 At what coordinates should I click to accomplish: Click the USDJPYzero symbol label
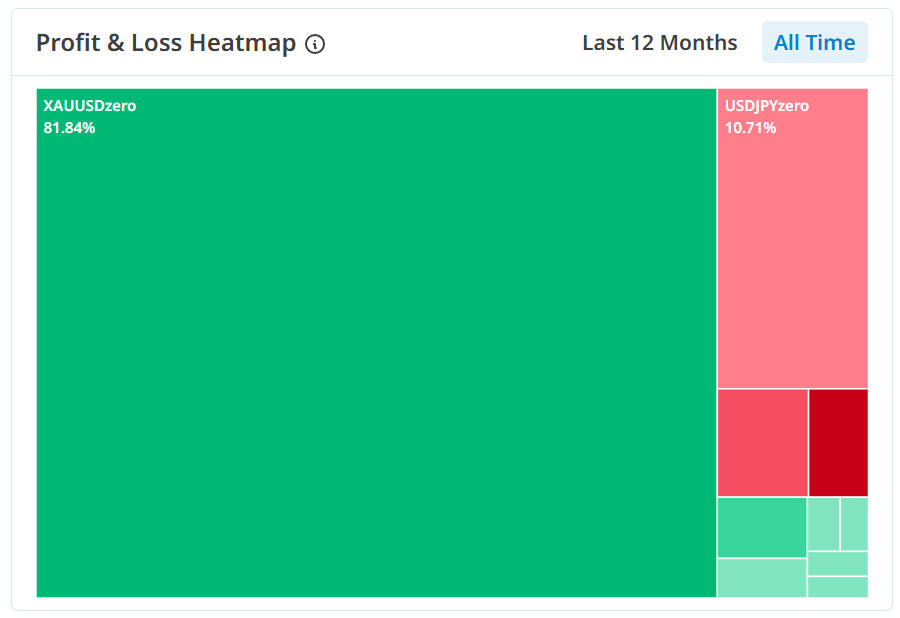[767, 106]
